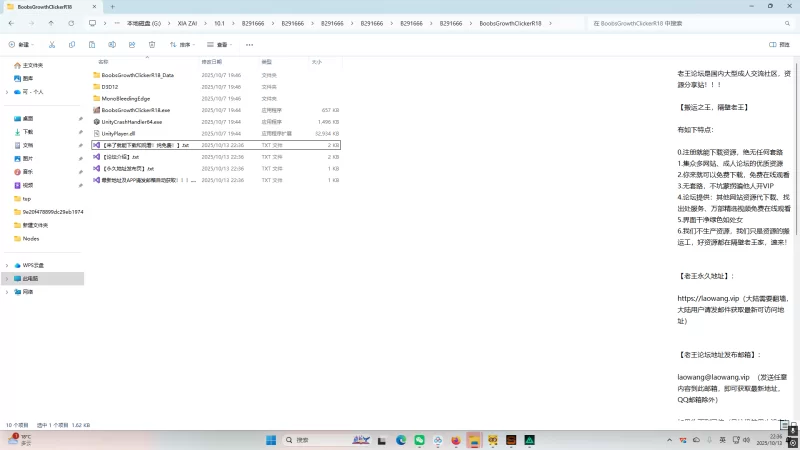Expand the 此电脑 tree node

(x=7, y=279)
